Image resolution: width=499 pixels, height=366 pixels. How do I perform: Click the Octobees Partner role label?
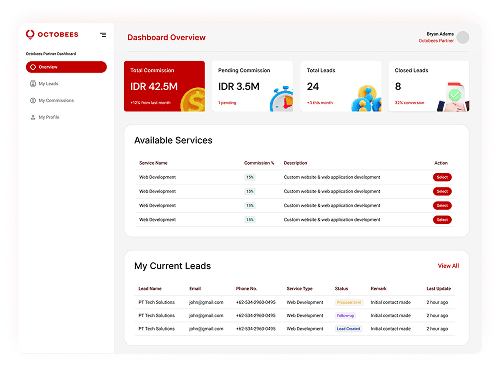(x=436, y=41)
